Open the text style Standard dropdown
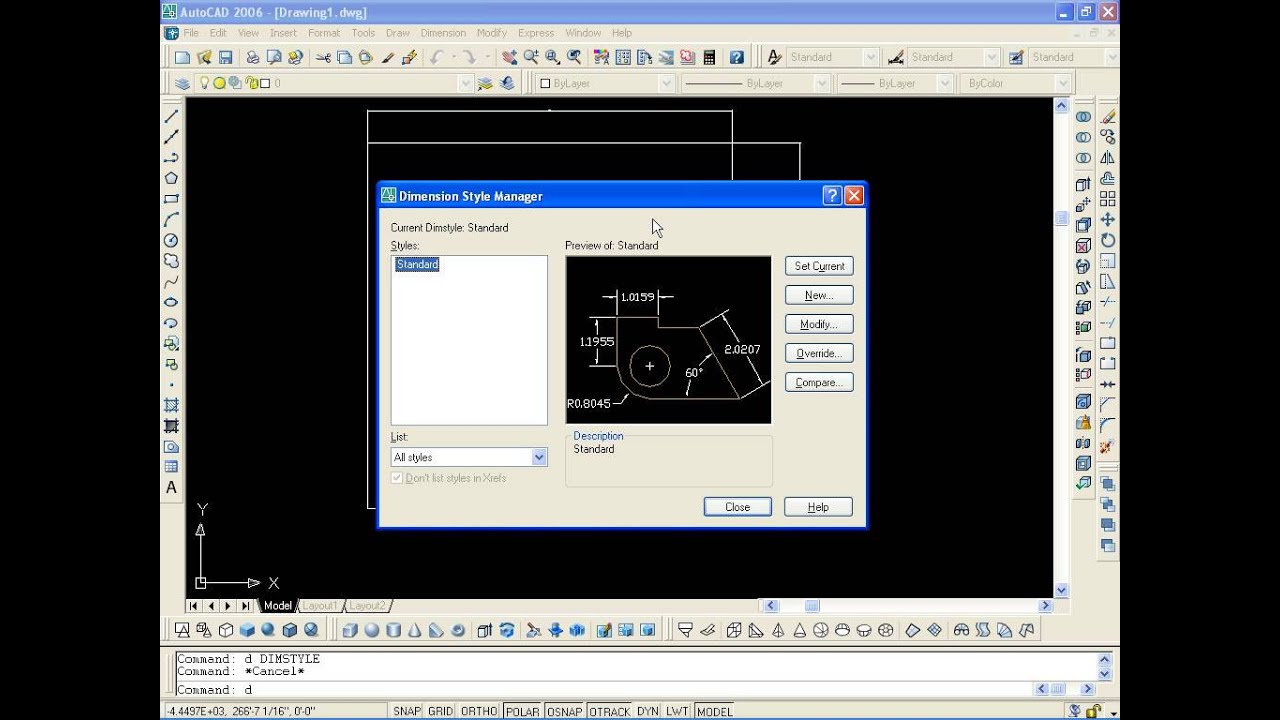The height and width of the screenshot is (720, 1280). (x=870, y=57)
